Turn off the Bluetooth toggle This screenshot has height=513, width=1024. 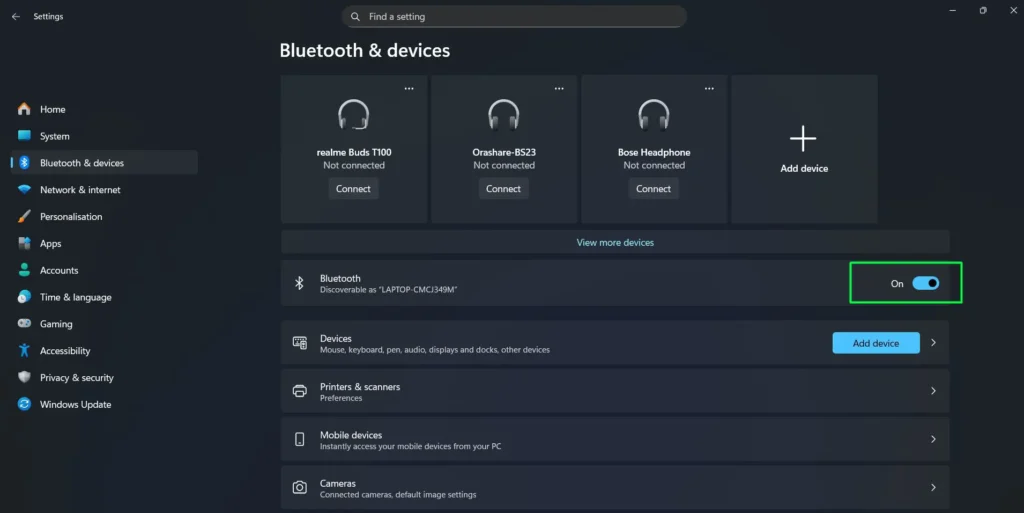(925, 283)
